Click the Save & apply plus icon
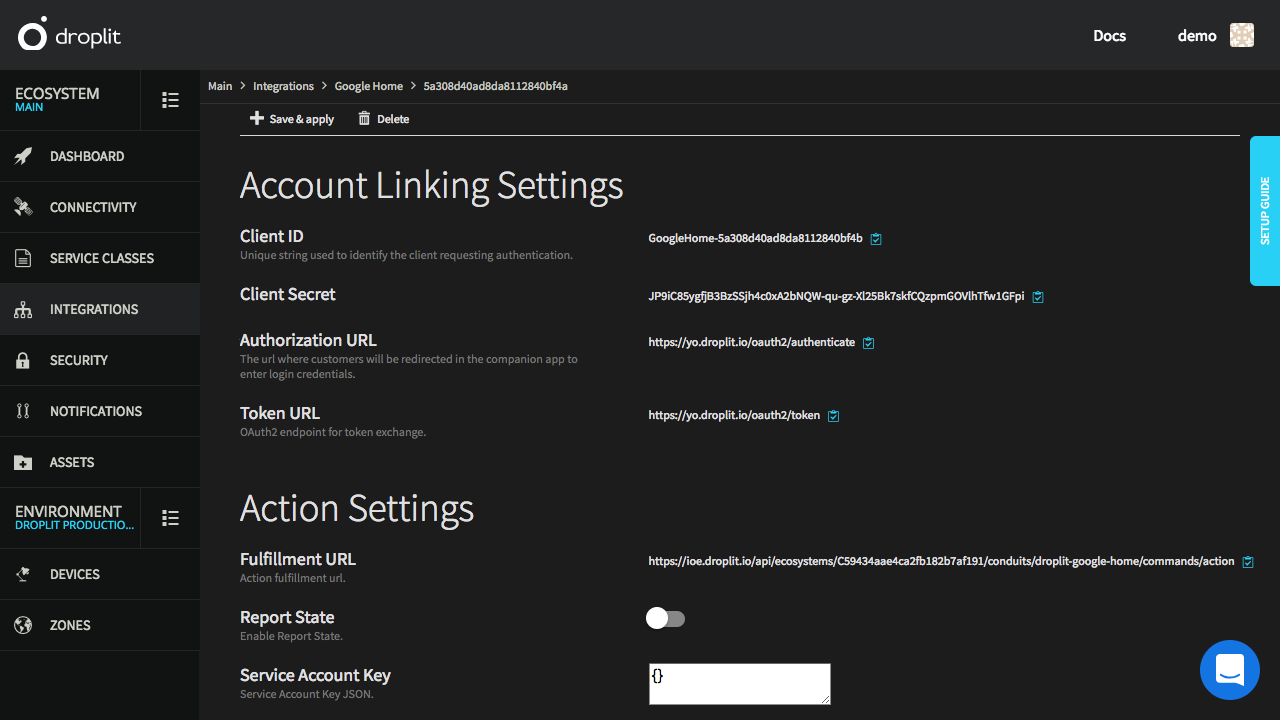Viewport: 1280px width, 720px height. pyautogui.click(x=257, y=118)
